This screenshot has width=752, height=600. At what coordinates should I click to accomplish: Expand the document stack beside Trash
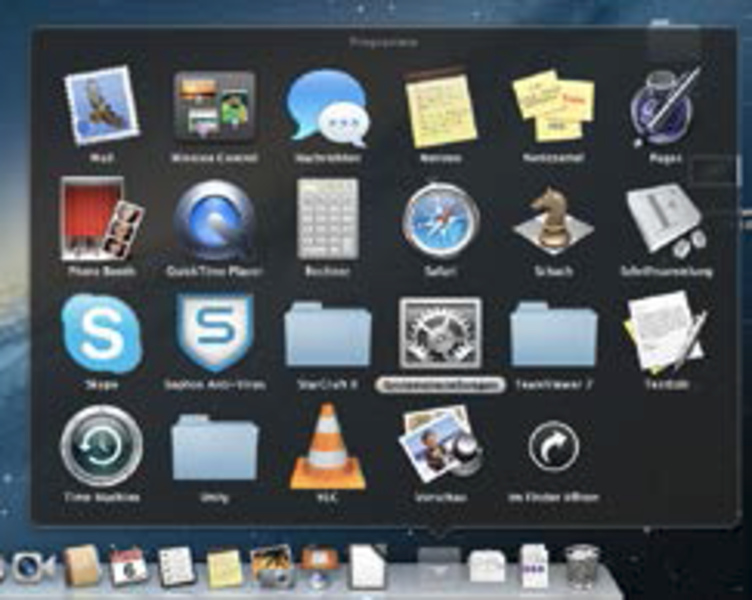pos(534,565)
